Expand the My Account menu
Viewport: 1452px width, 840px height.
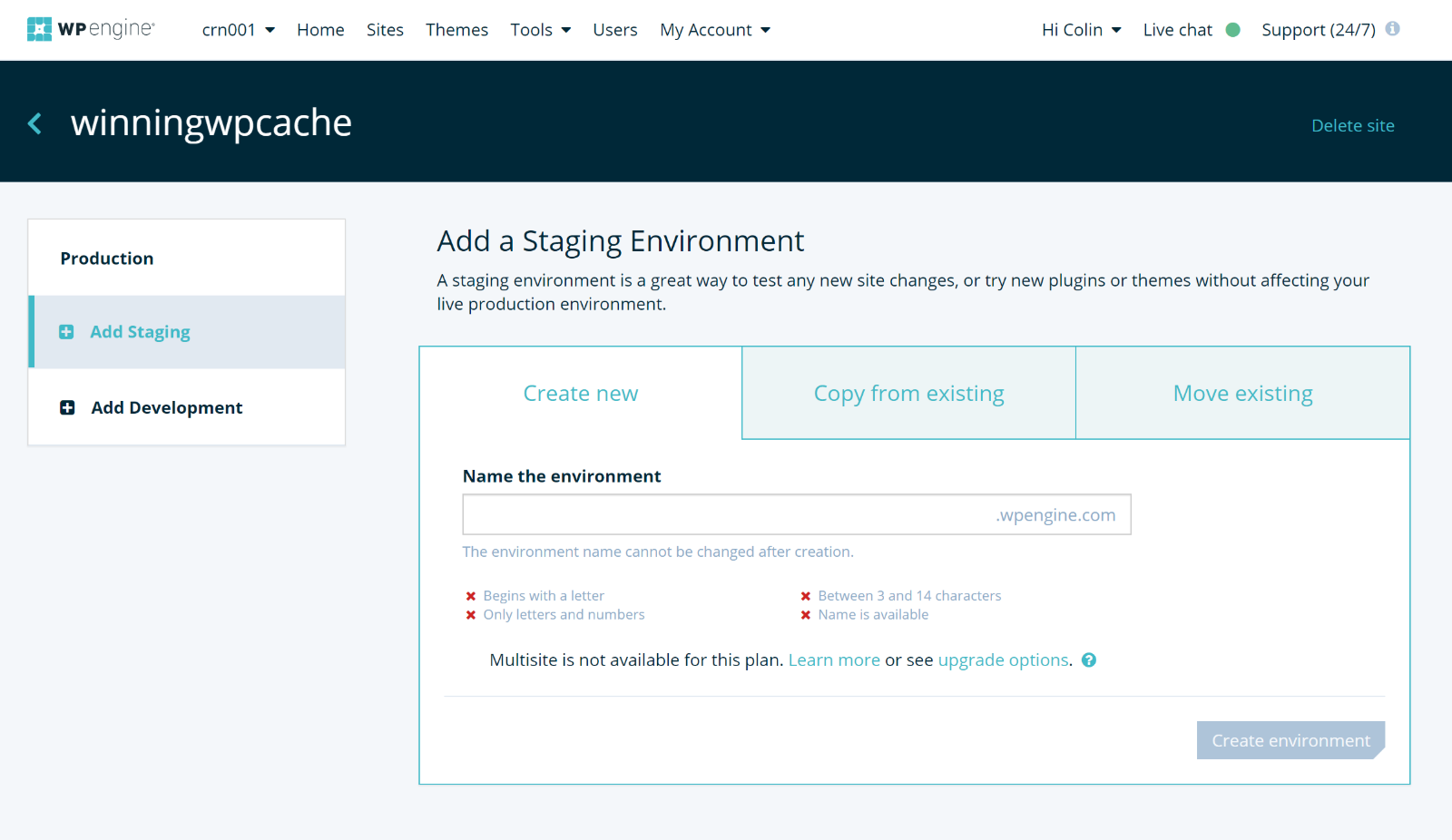click(x=715, y=30)
